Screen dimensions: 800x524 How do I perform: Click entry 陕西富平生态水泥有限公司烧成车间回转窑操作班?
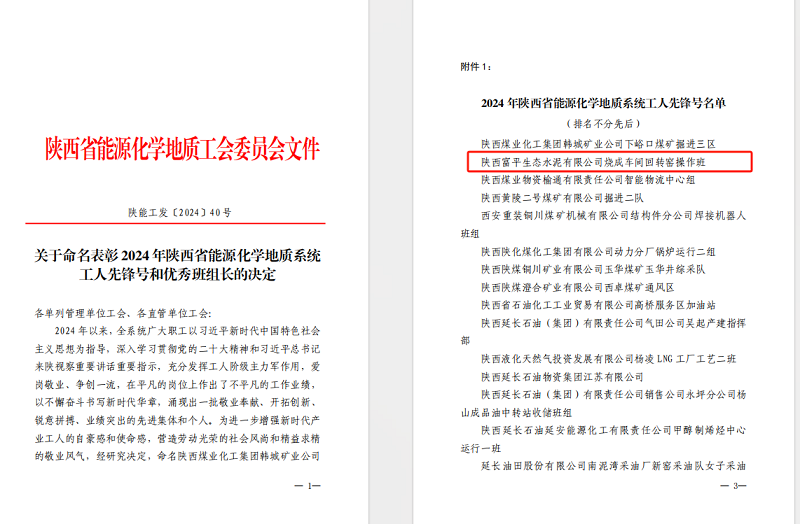point(593,162)
